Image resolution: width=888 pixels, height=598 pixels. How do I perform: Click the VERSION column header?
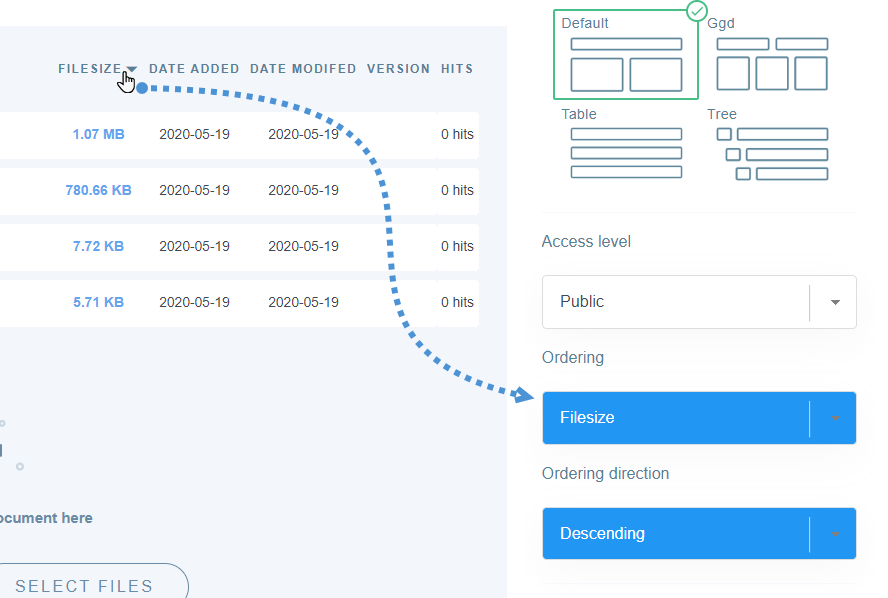click(x=398, y=69)
